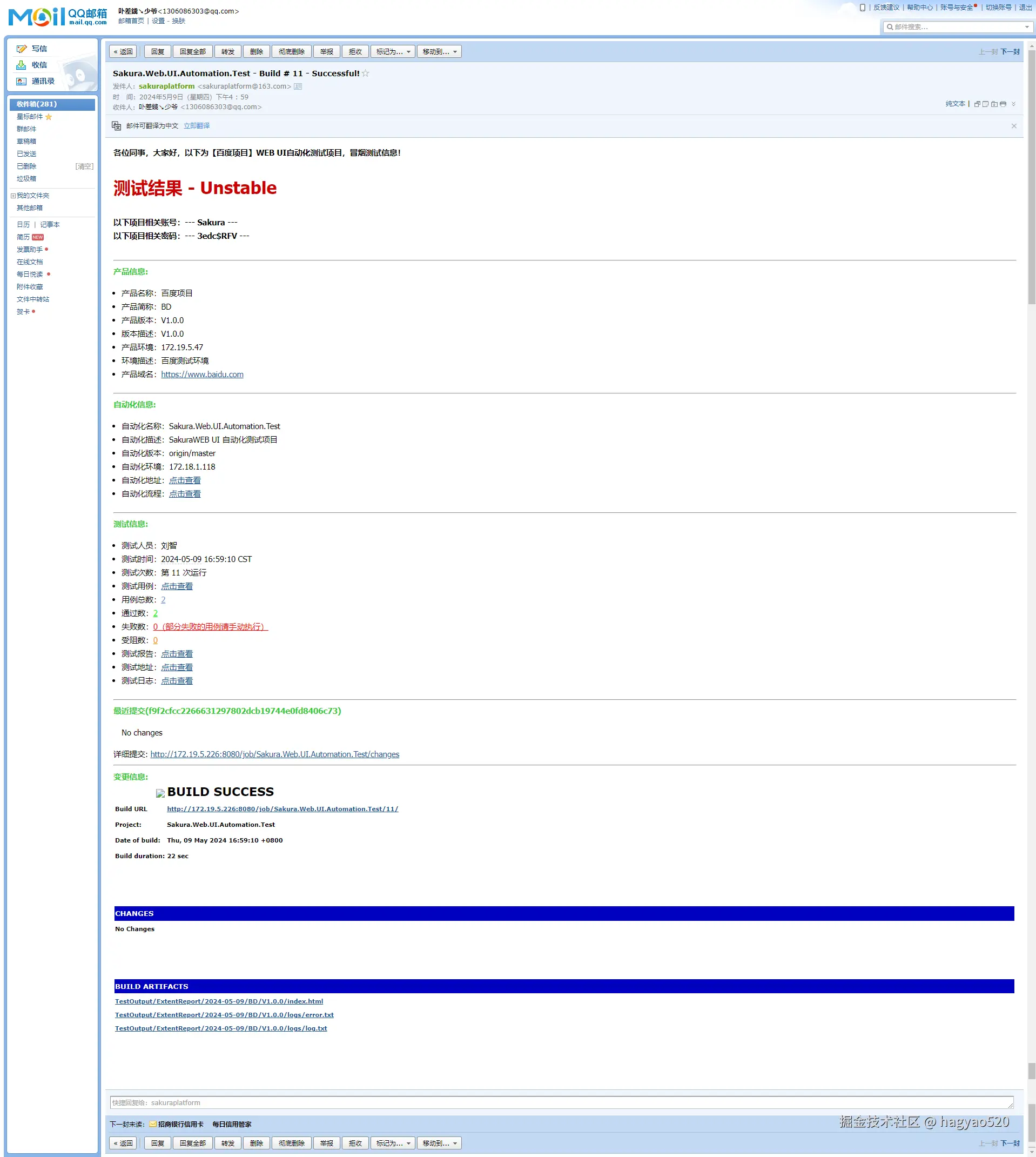Open the 草稿箱 drafts folder
The image size is (1036, 1157).
26,142
